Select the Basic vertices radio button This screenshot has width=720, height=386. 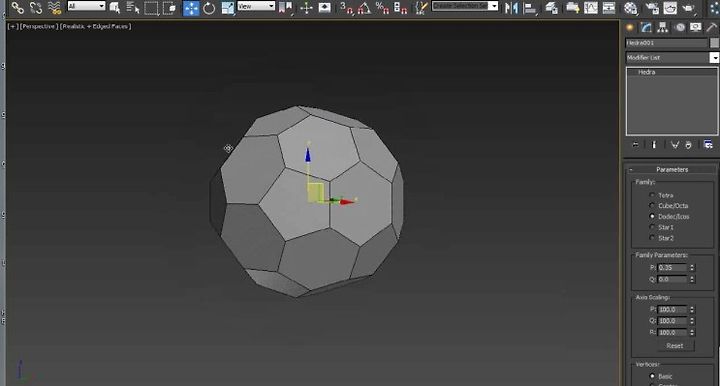click(x=652, y=376)
